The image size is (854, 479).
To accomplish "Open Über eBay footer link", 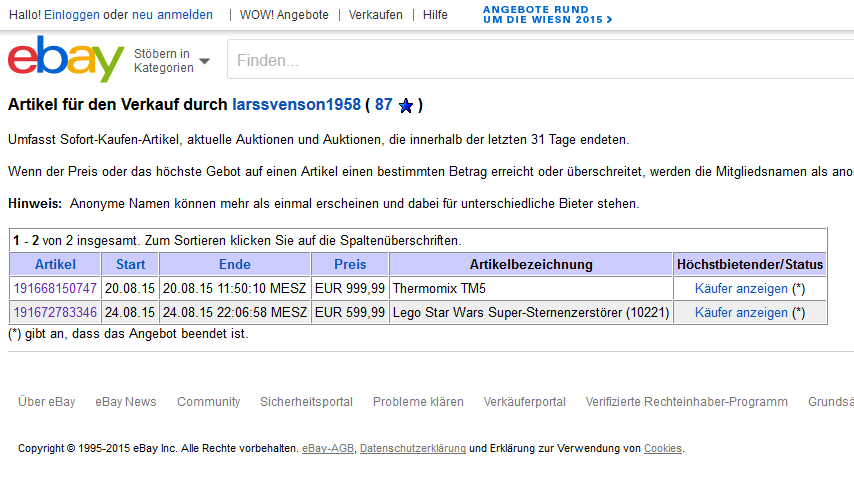I will 46,402.
